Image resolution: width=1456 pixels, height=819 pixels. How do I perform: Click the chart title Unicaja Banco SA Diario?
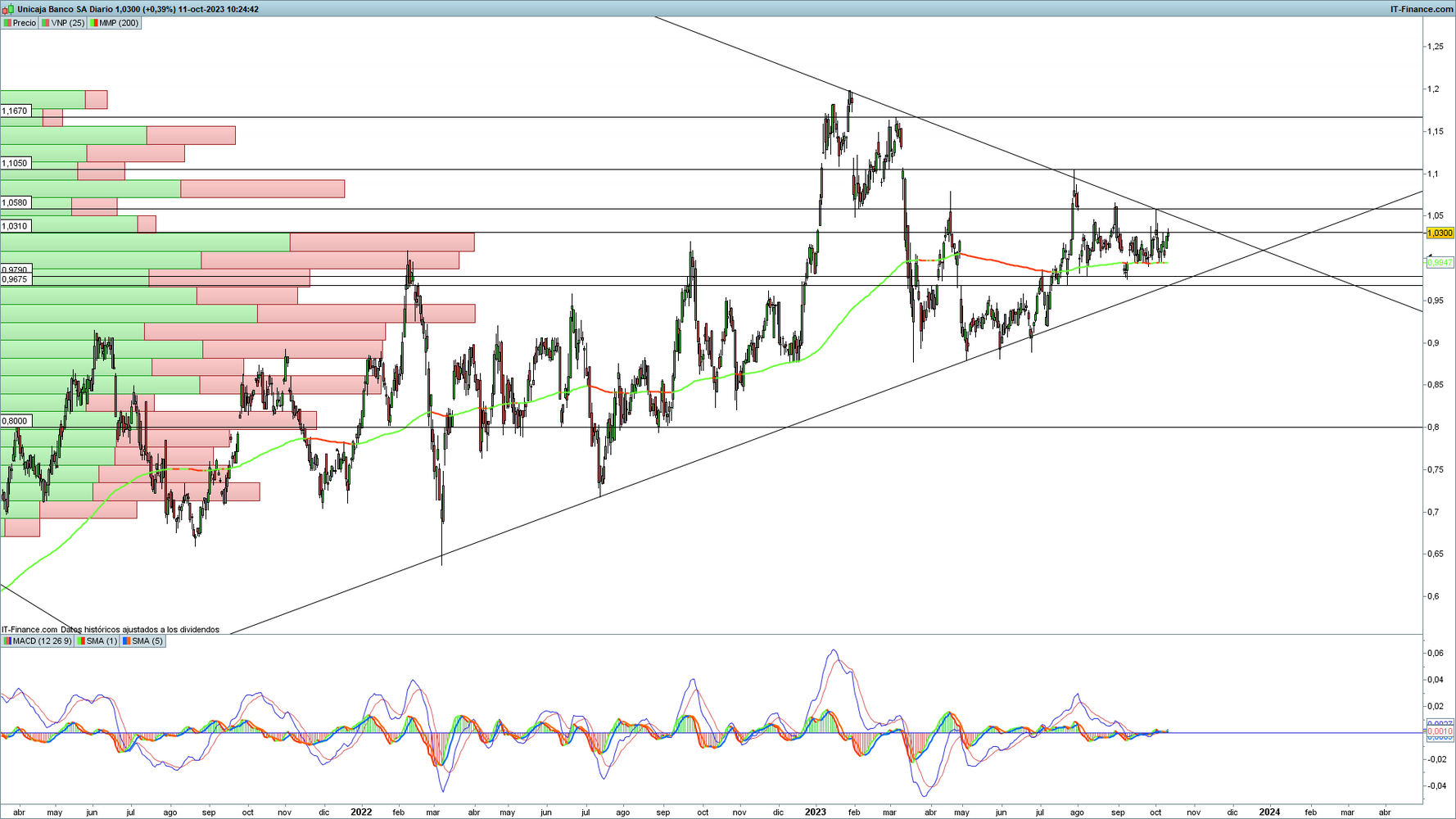66,9
